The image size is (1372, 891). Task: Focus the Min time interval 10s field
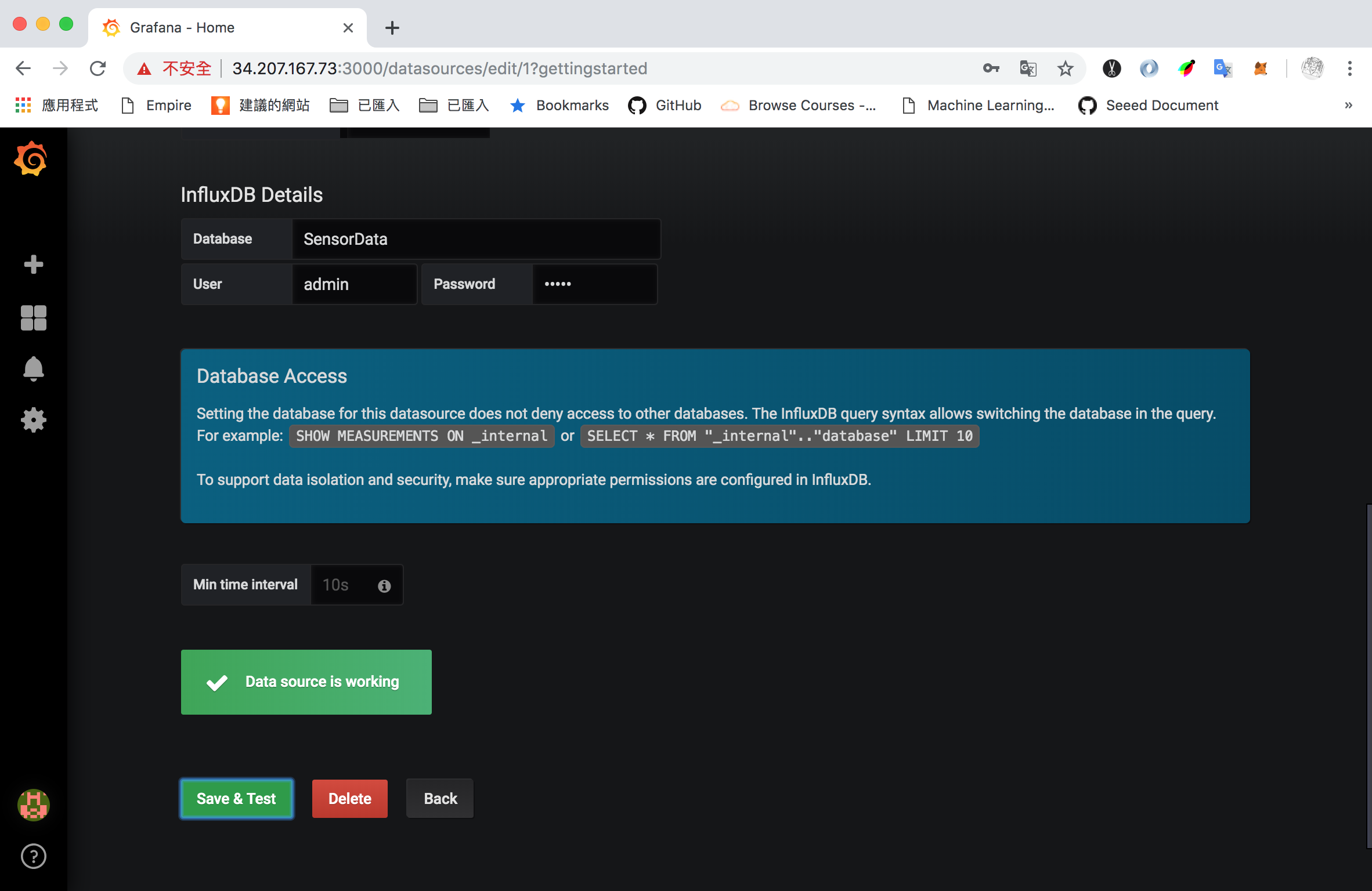click(x=357, y=585)
